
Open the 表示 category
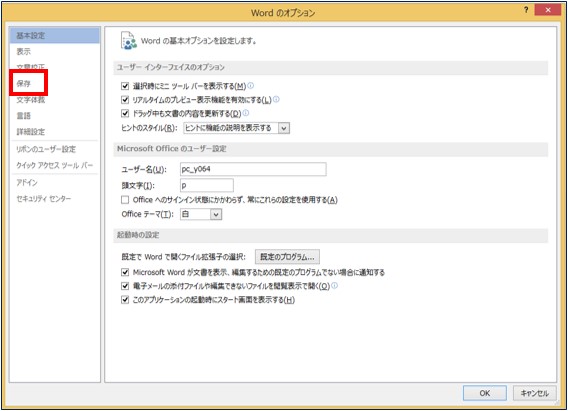pos(24,51)
